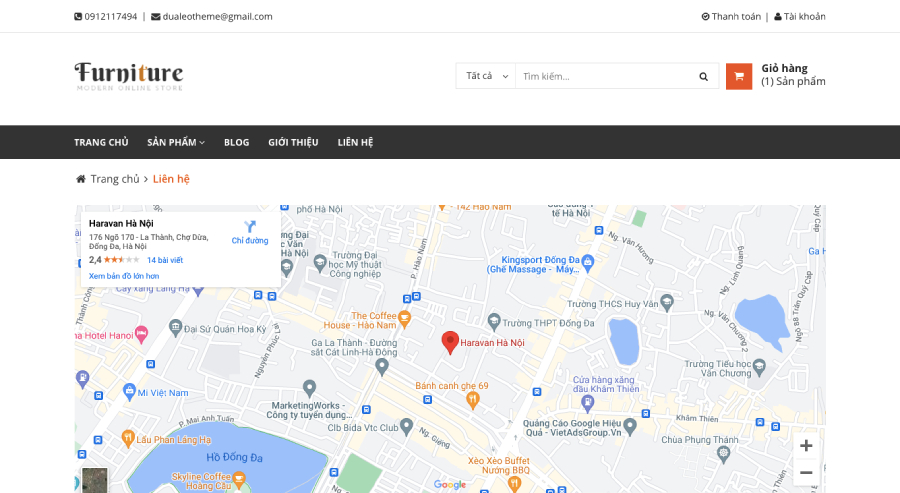
Task: Click Xèo Xèo Buffet Nướng BBQ marker
Action: tap(514, 484)
